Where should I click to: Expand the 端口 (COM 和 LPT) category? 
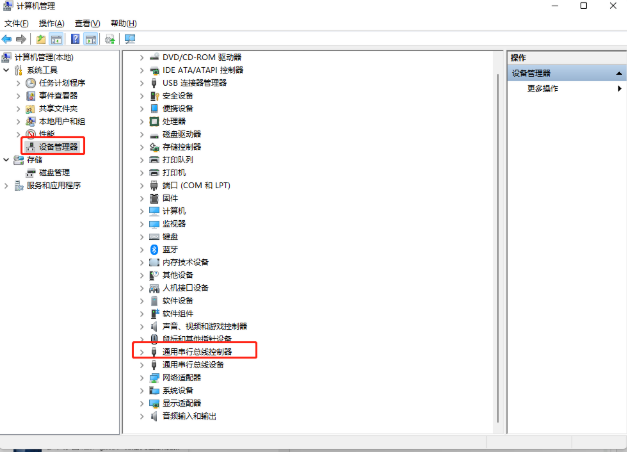pyautogui.click(x=141, y=185)
